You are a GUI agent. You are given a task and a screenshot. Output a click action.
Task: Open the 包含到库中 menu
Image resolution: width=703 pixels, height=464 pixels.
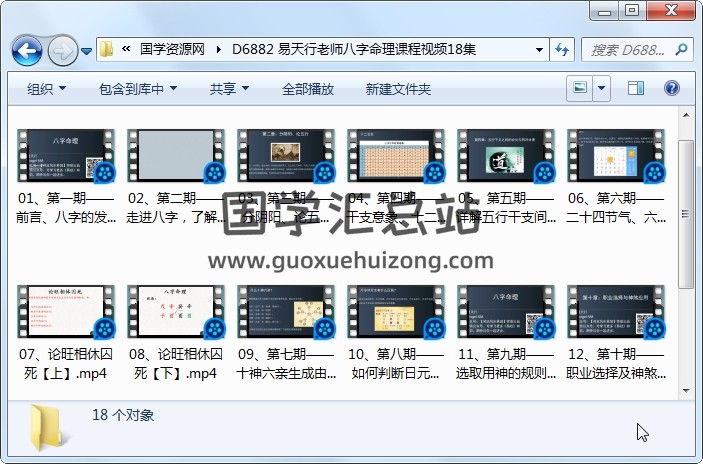tap(138, 89)
